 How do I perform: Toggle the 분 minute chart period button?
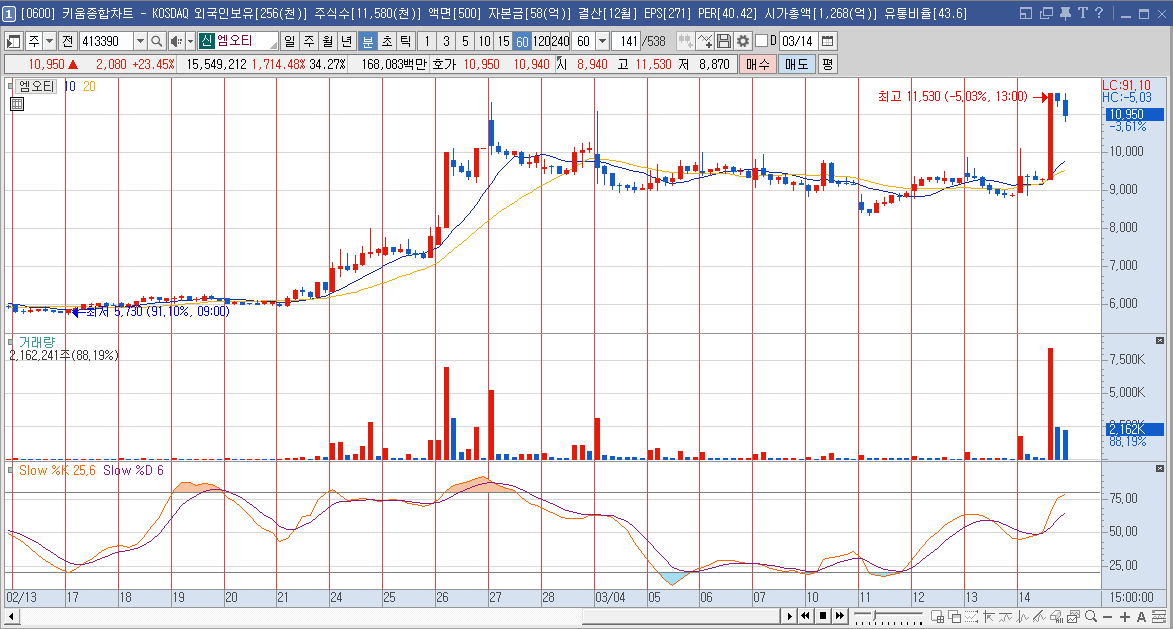point(367,41)
